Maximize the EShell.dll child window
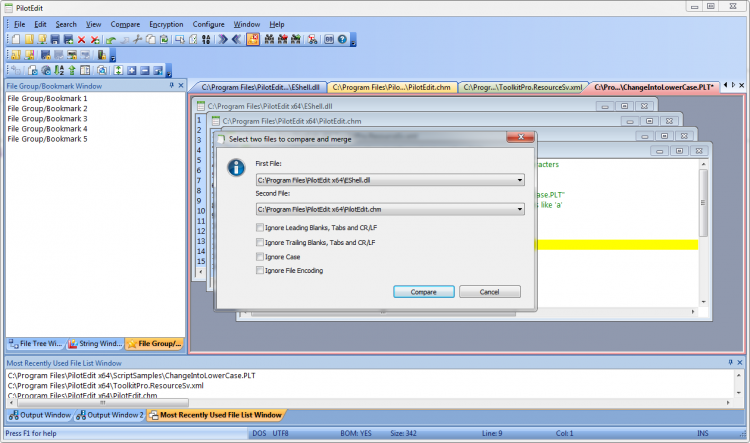Screen dimensions: 750x443 [x=624, y=106]
